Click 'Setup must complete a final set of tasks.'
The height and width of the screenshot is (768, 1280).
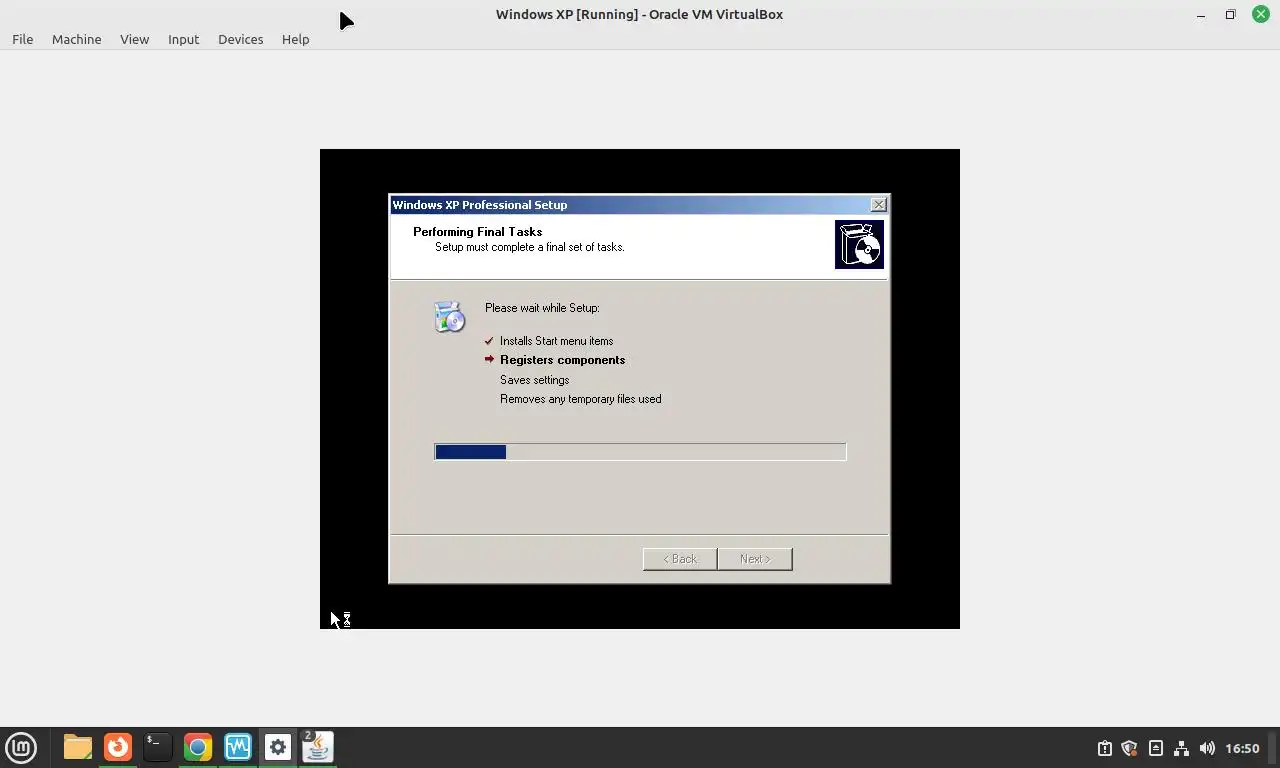(529, 247)
